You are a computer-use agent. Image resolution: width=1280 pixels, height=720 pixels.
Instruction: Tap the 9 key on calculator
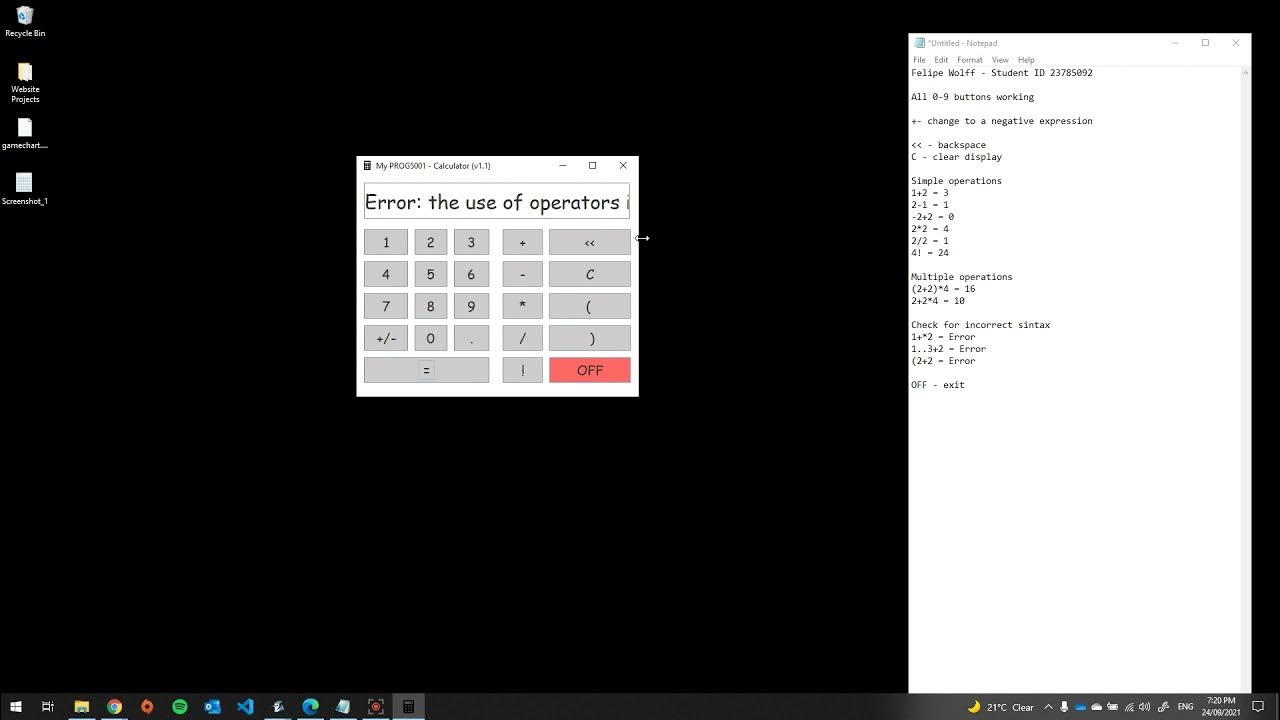(x=471, y=306)
